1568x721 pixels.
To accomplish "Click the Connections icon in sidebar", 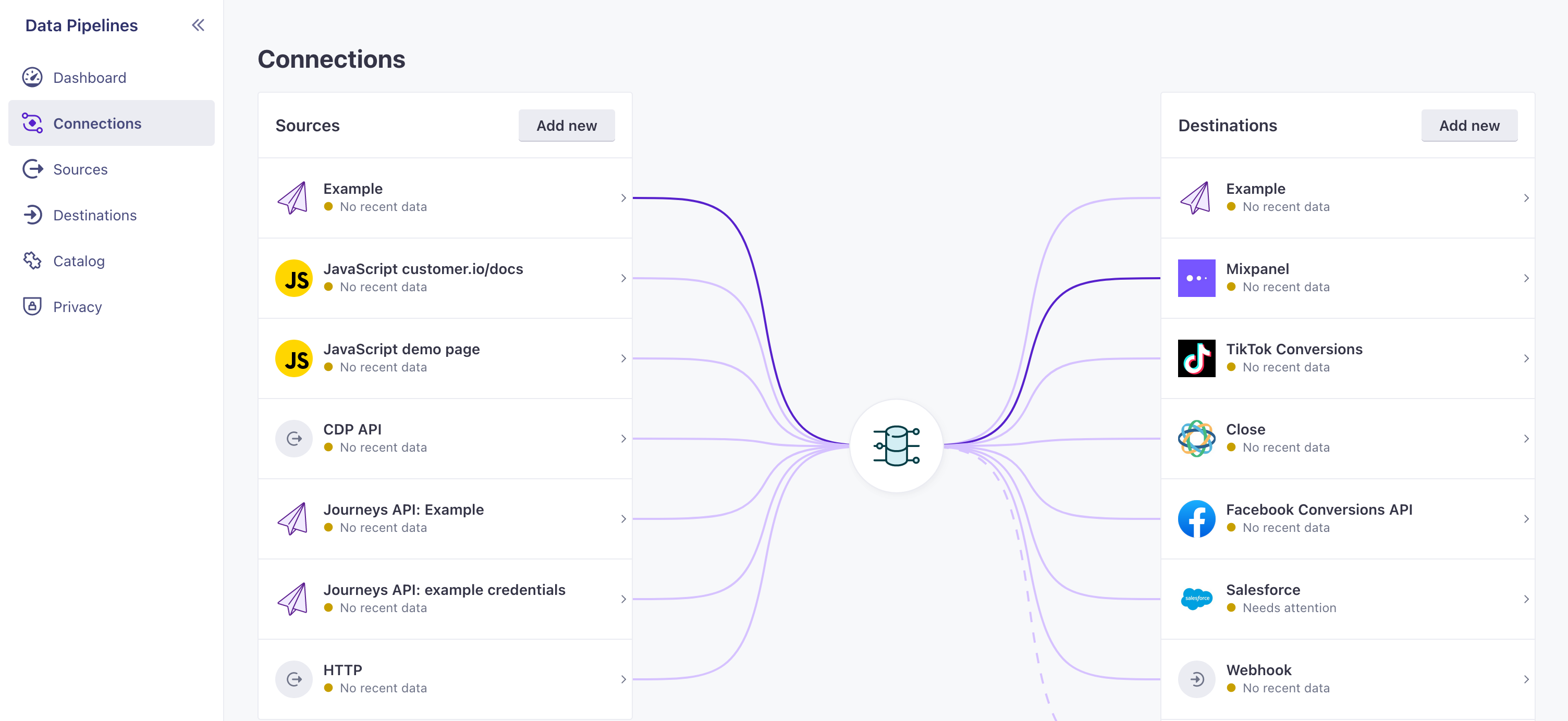I will point(32,122).
